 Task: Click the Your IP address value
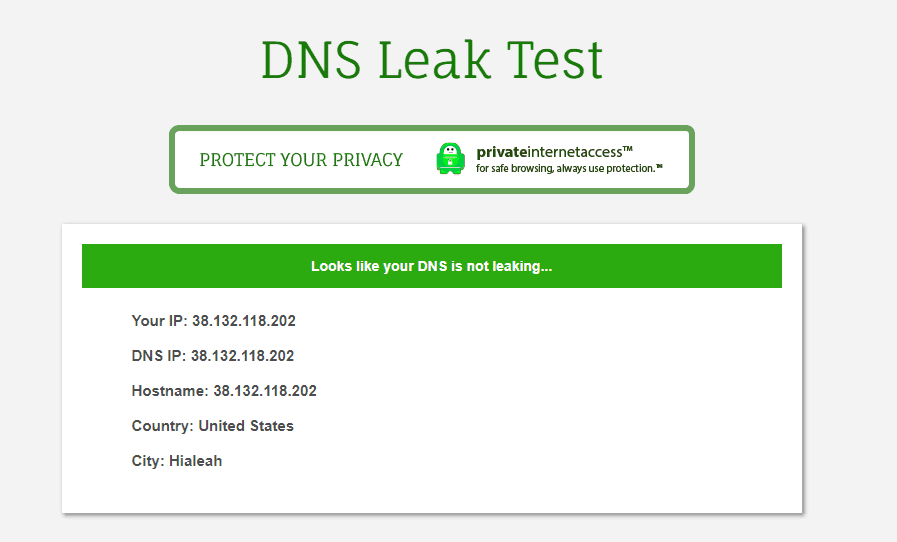click(244, 321)
